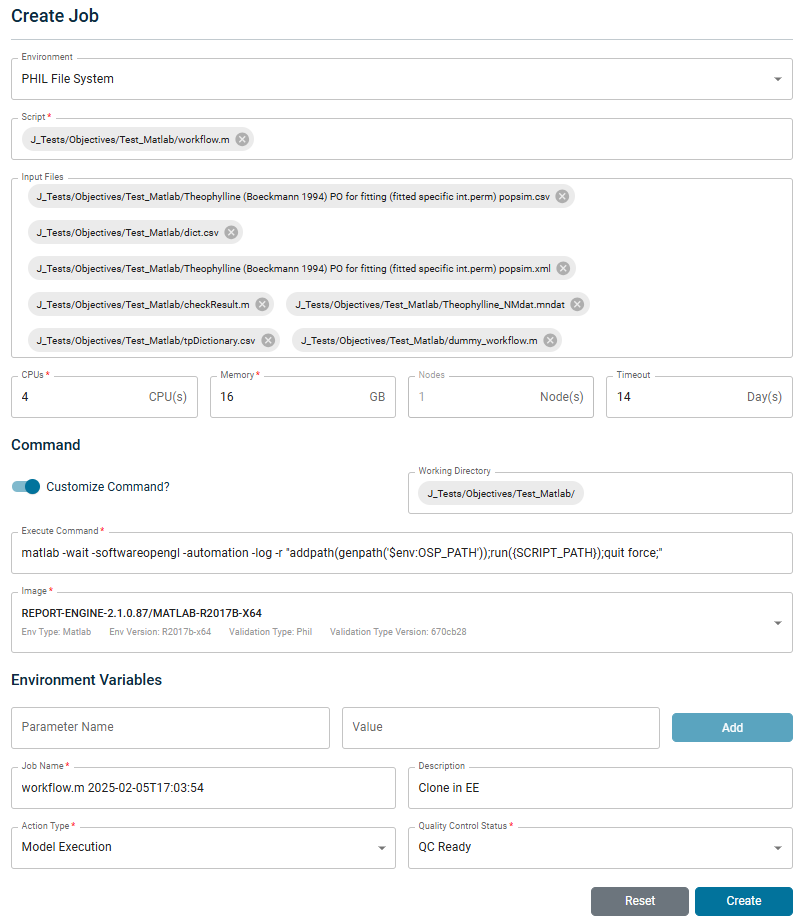Expand the Image selection dropdown
This screenshot has height=921, width=803.
pos(777,623)
